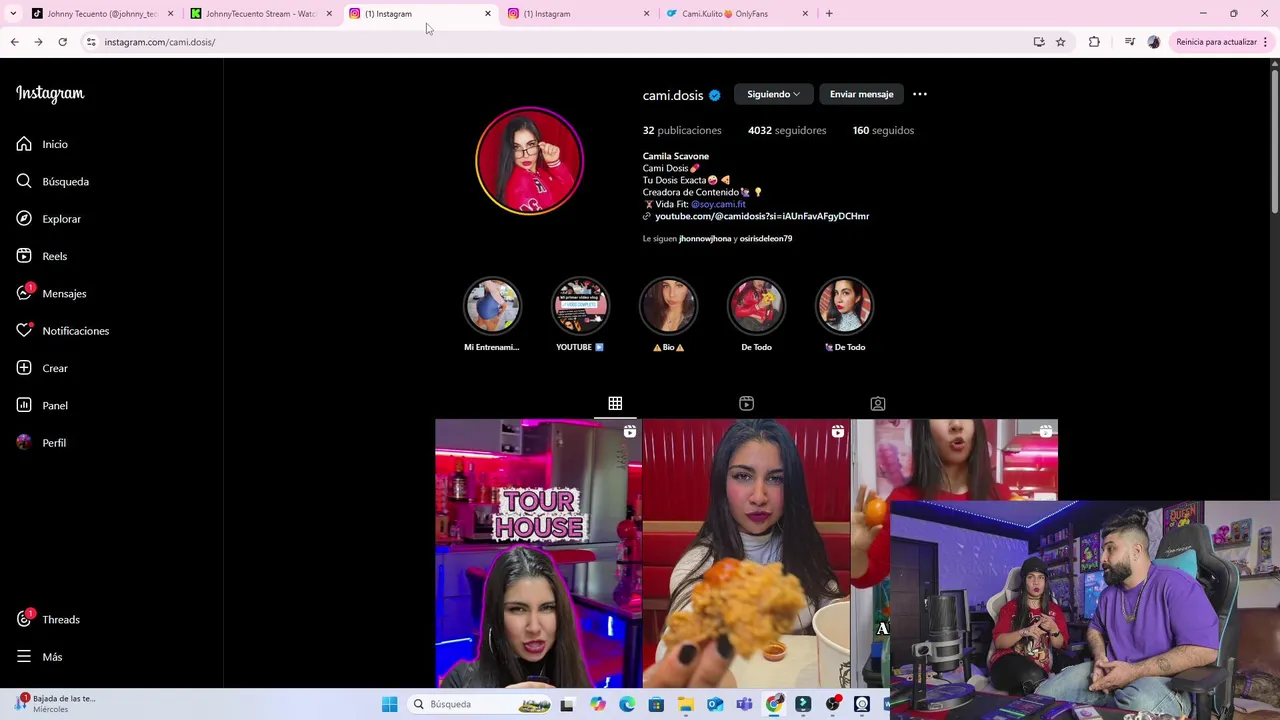Open Chrome profile avatar
This screenshot has height=720, width=1280.
1154,42
